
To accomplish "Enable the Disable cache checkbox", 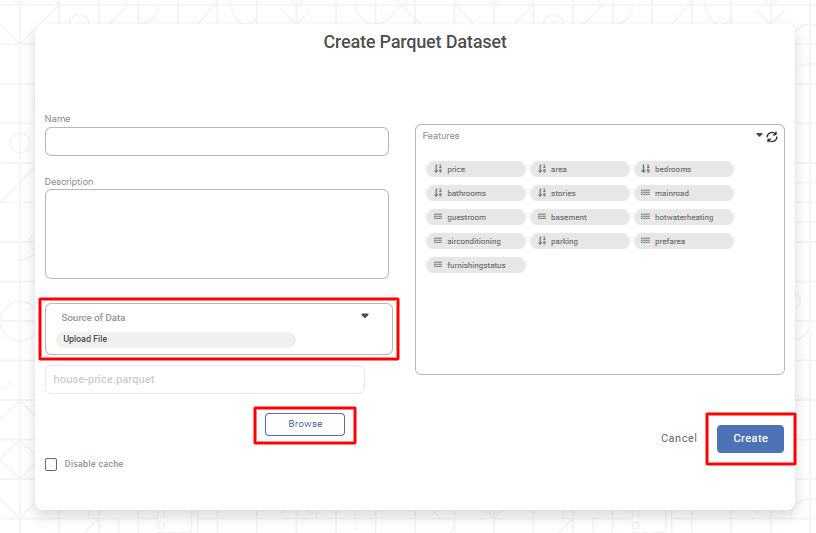I will click(x=51, y=464).
